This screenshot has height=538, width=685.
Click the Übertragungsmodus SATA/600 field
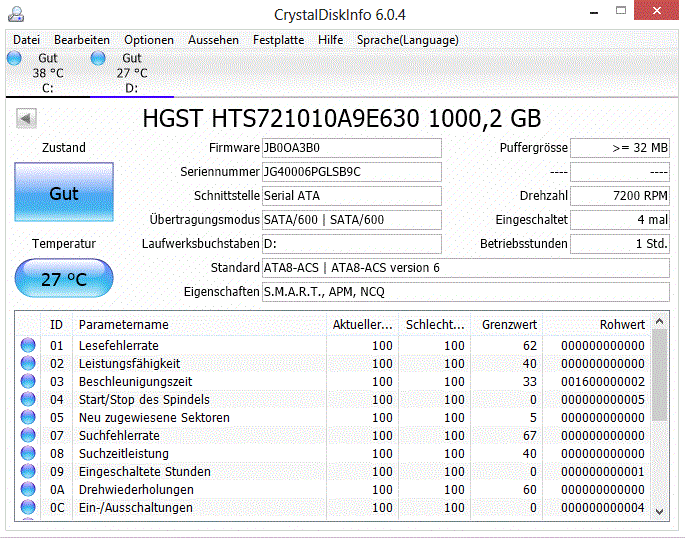(352, 220)
